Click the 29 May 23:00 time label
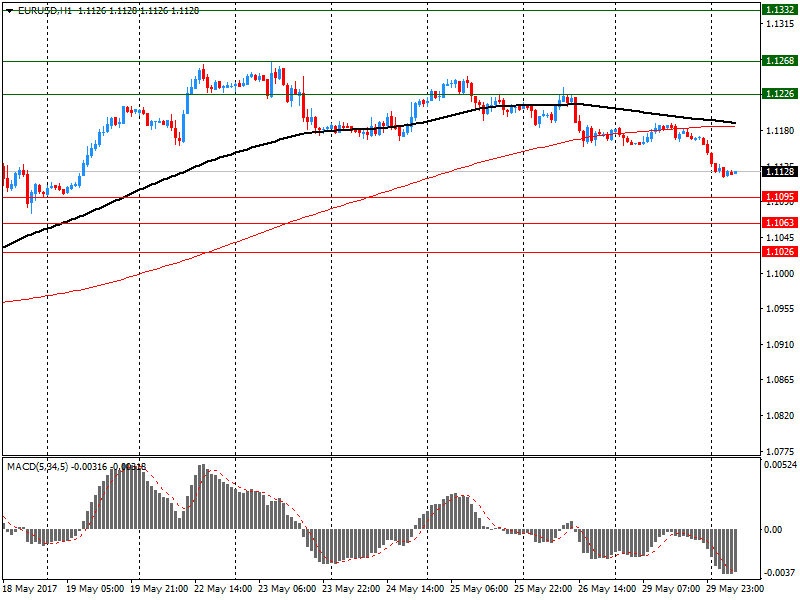This screenshot has height=600, width=800. 735,588
